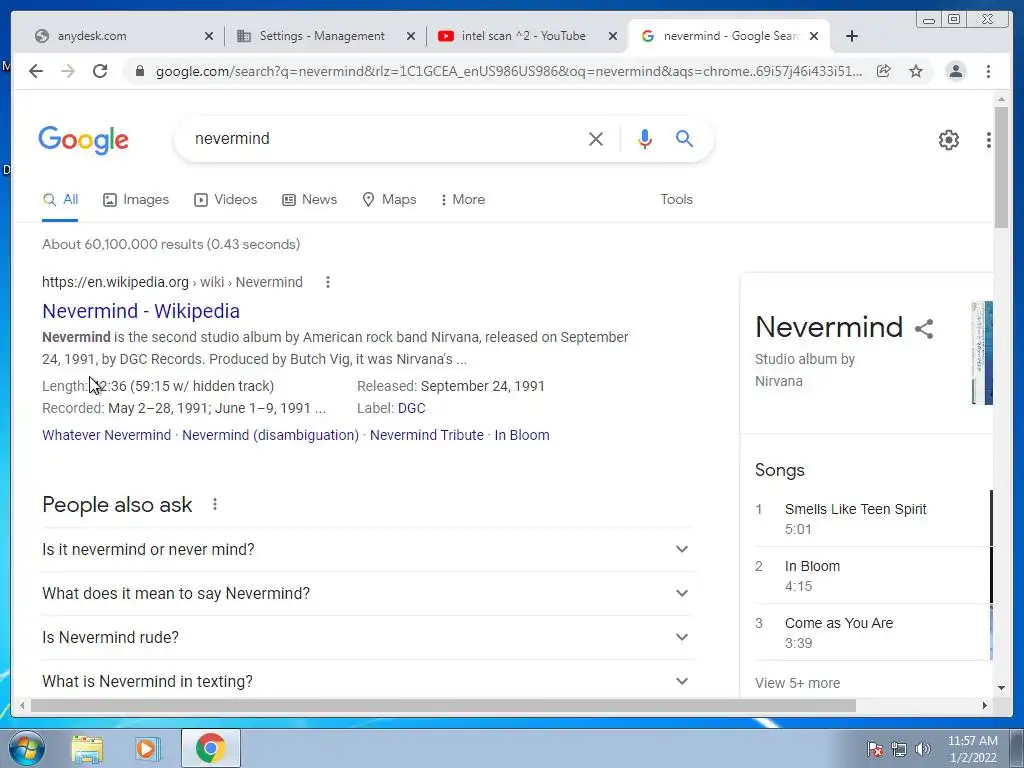
Task: Click the forward navigation arrow
Action: pyautogui.click(x=68, y=71)
